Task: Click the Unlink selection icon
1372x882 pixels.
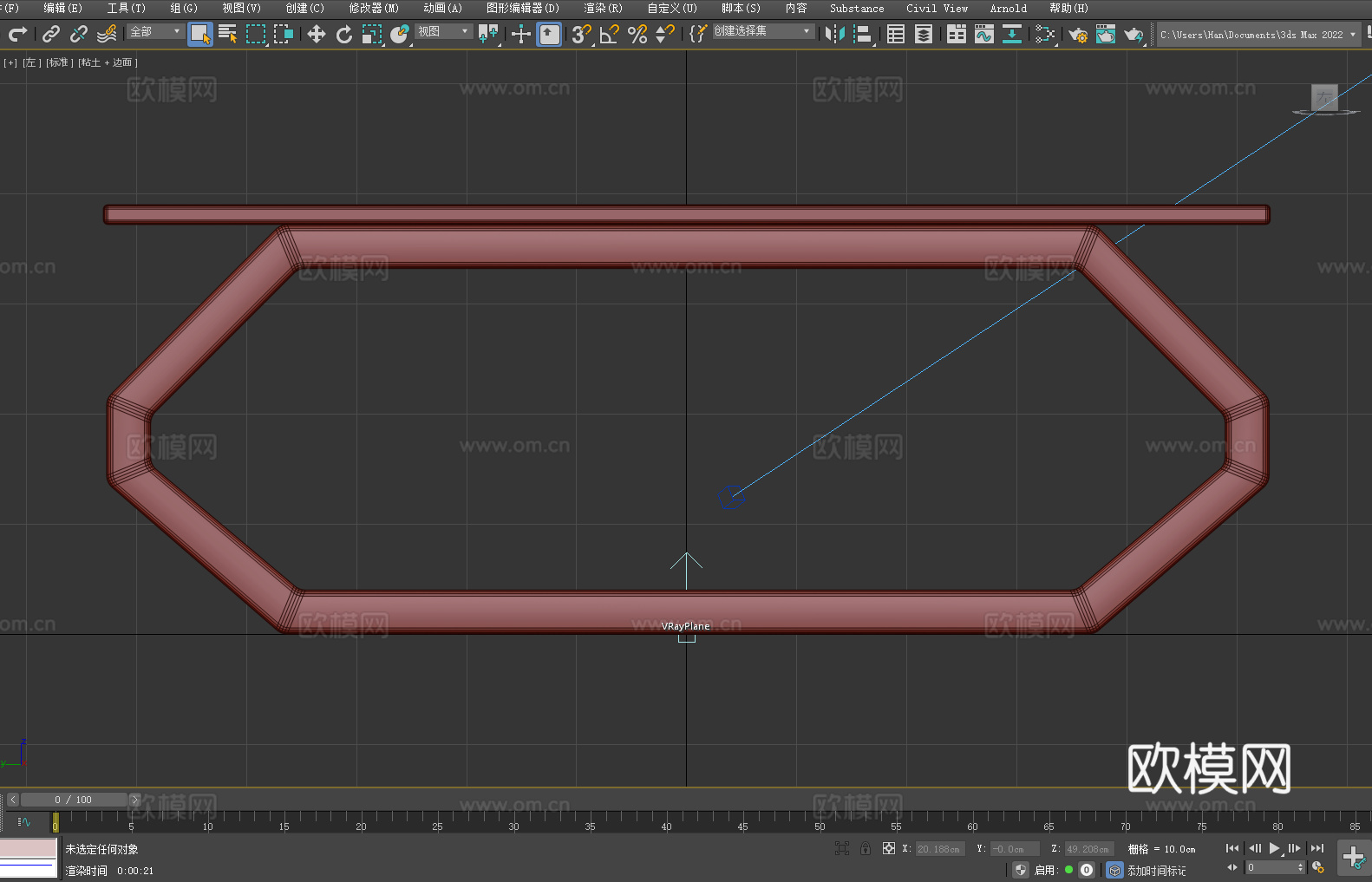Action: [79, 34]
